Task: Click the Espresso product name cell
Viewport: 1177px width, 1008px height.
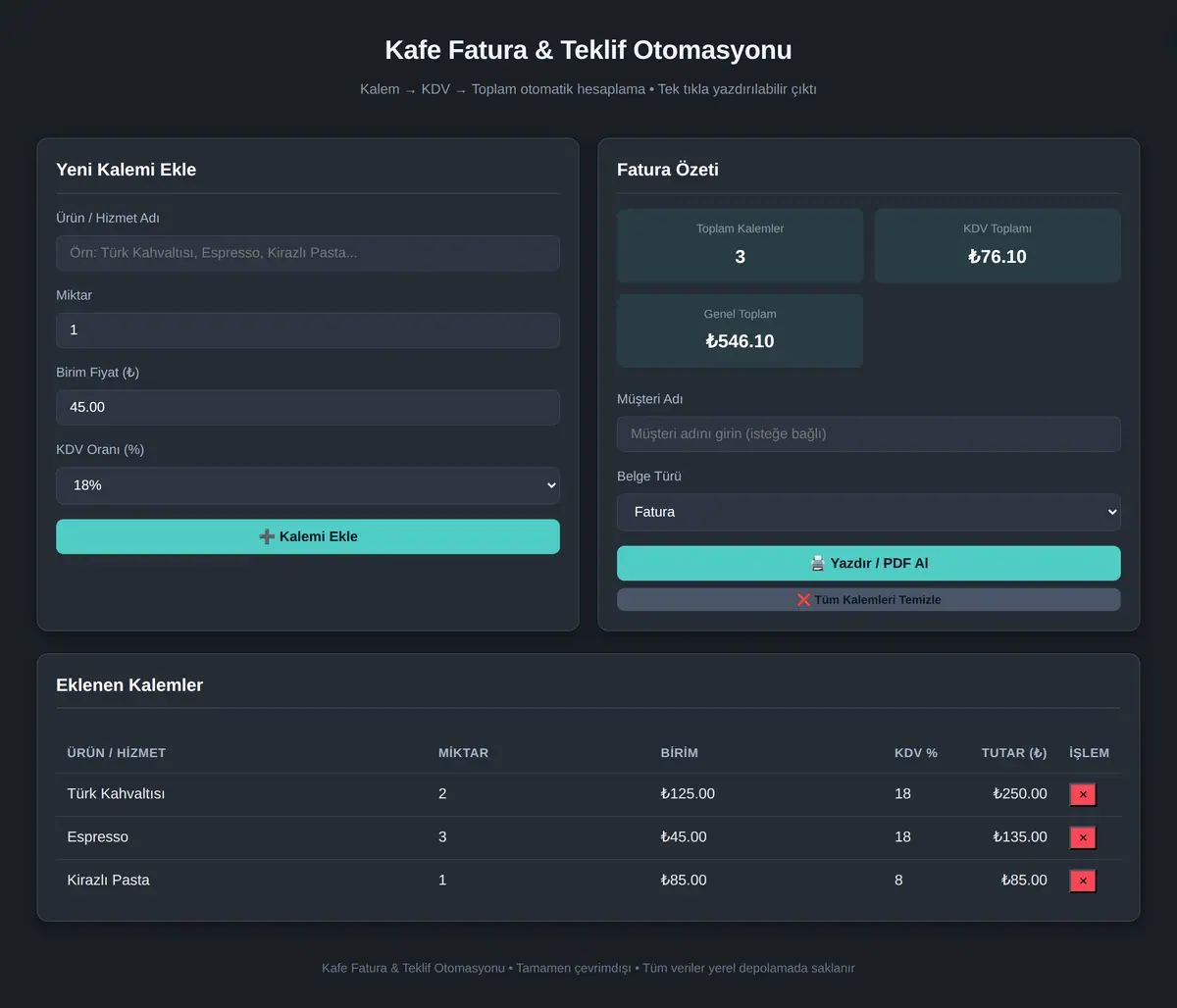Action: [x=98, y=837]
